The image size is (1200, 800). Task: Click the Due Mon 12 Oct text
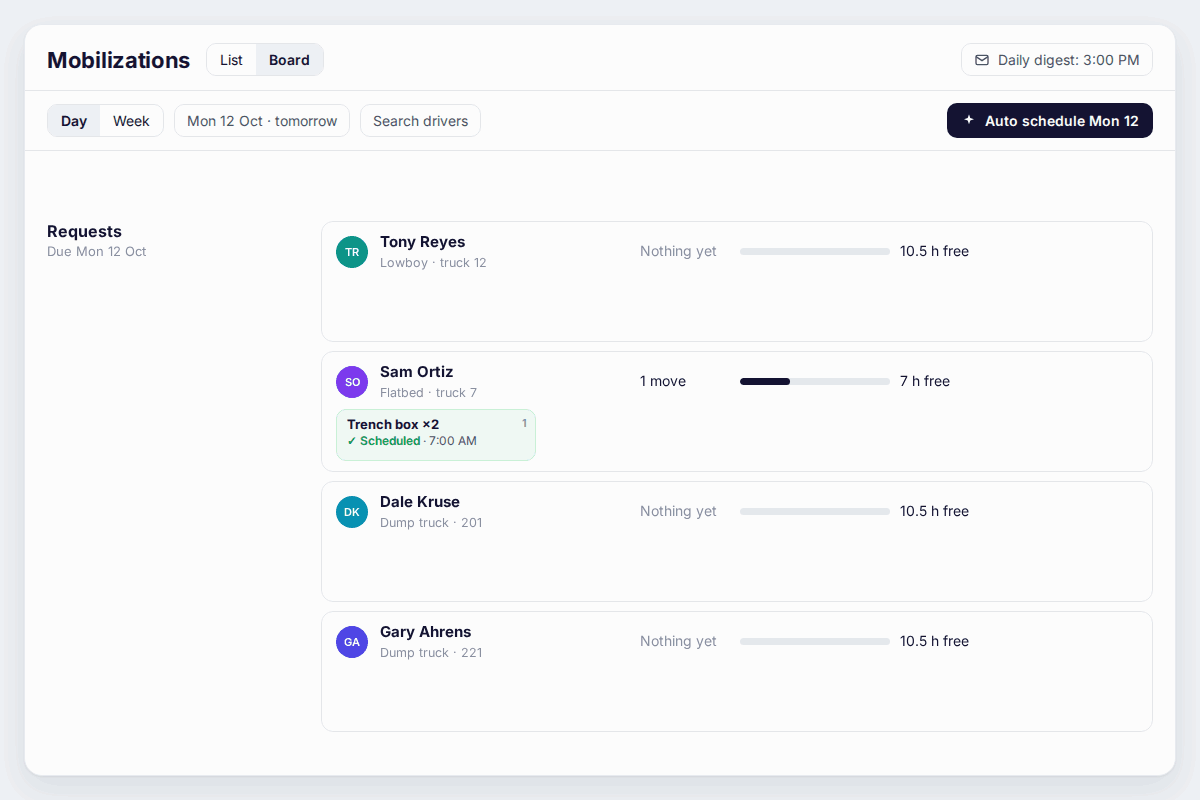[x=96, y=252]
